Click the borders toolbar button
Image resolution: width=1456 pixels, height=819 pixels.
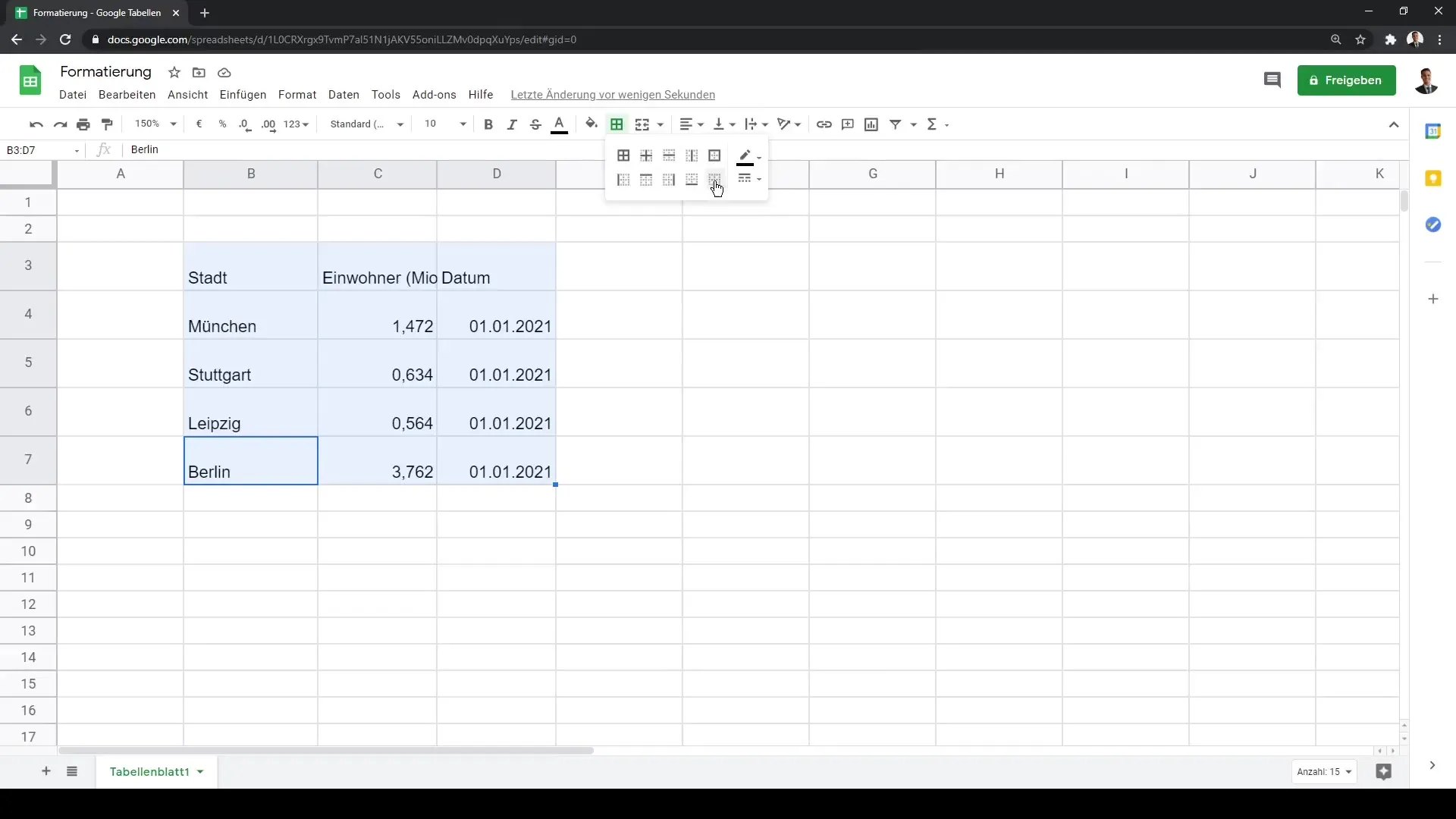click(x=617, y=124)
